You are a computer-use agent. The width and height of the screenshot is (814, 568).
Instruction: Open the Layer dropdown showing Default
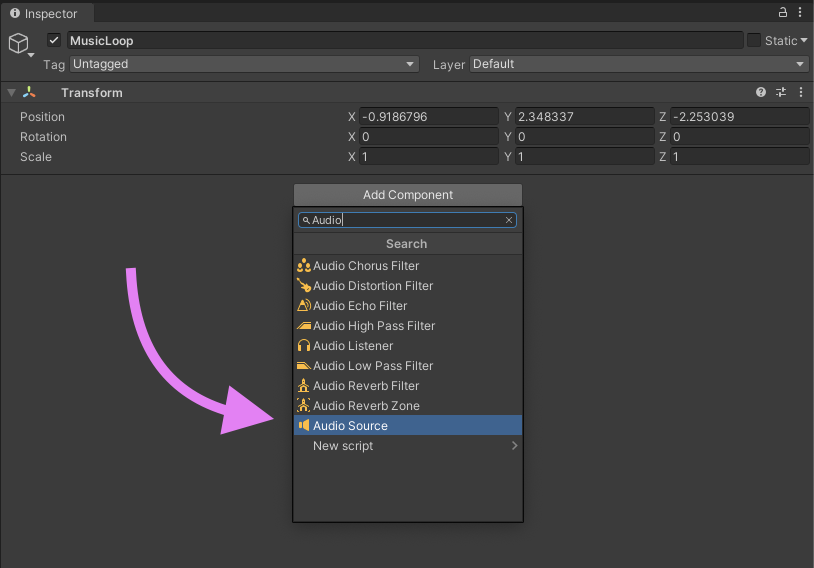coord(638,64)
